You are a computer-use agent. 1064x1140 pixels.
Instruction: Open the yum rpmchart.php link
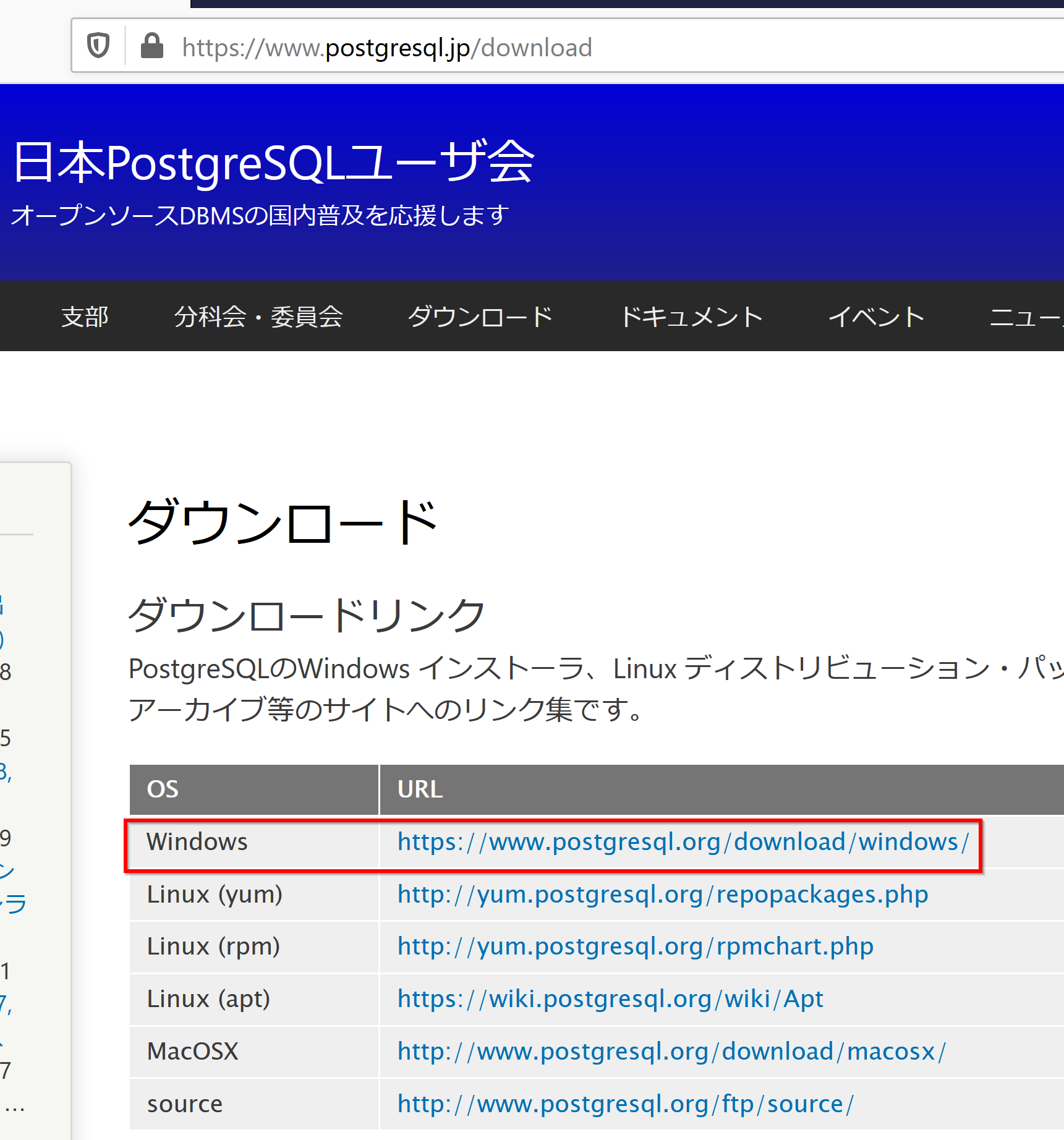click(x=636, y=946)
